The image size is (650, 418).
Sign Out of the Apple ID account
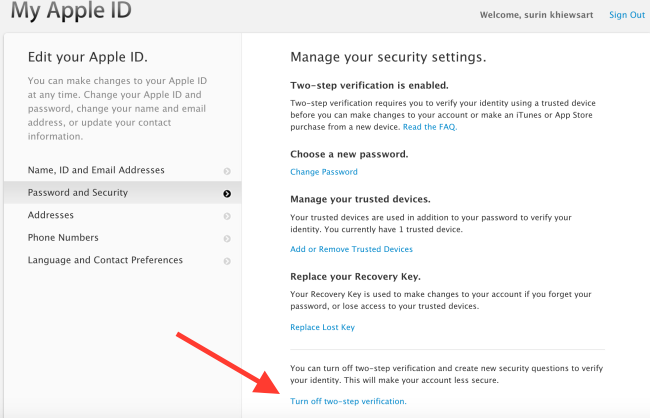pyautogui.click(x=627, y=15)
